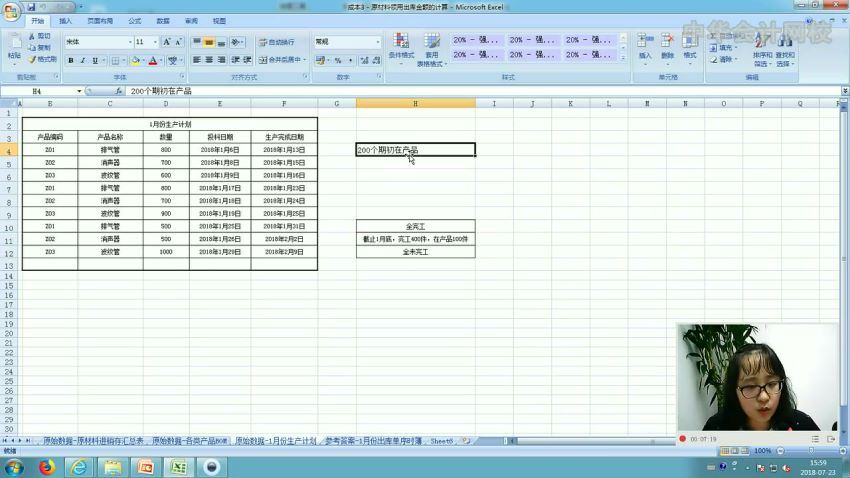Click the Windows Start button

13,467
